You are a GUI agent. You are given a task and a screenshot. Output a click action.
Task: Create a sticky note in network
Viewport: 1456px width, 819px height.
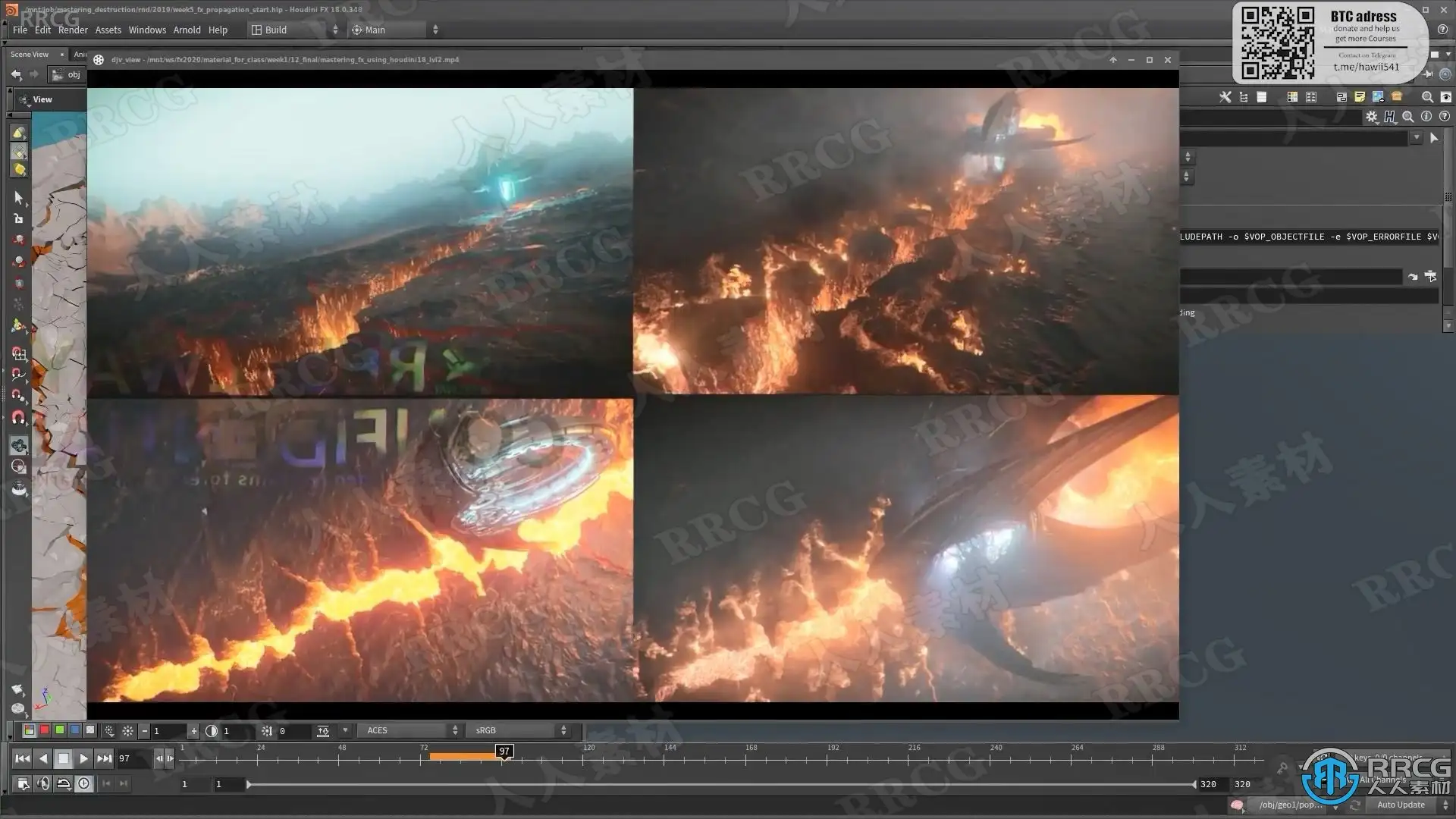click(1360, 97)
